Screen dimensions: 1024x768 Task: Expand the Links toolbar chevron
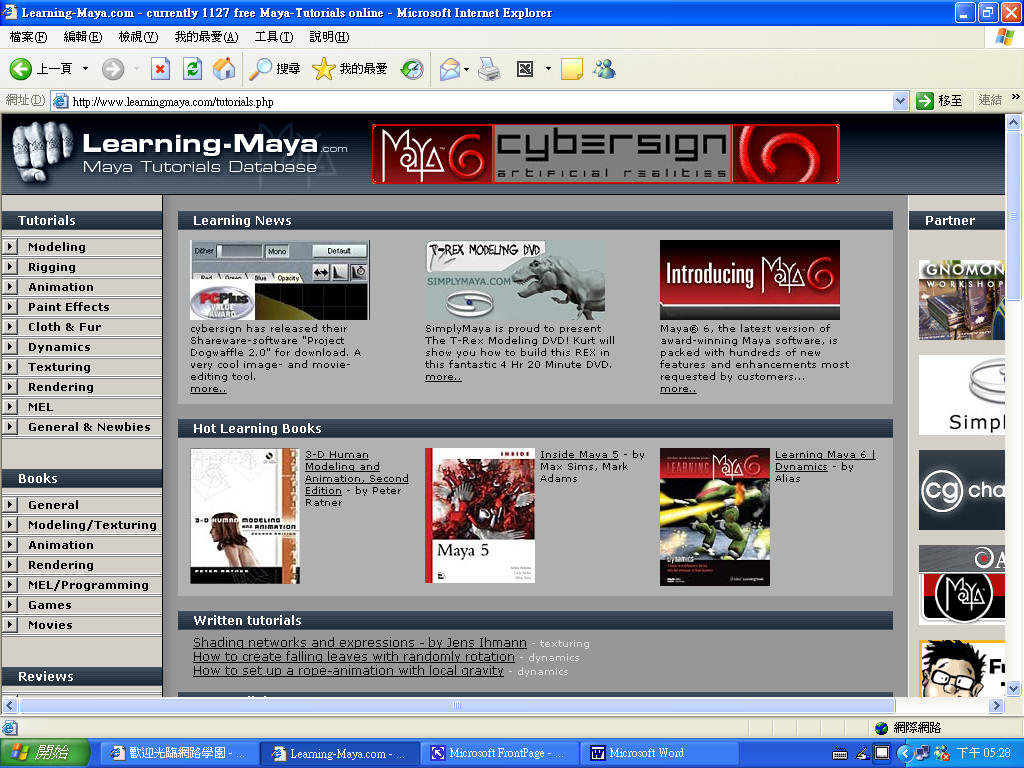1015,97
